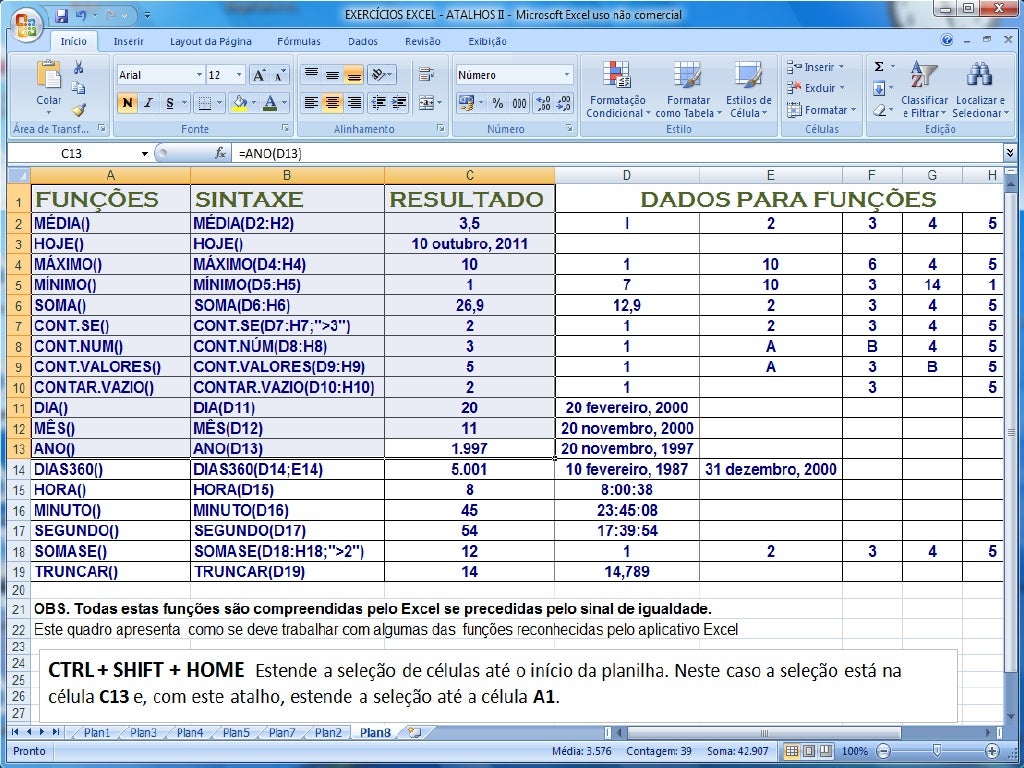Open sheet tab Plan5
Viewport: 1024px width, 768px height.
236,733
